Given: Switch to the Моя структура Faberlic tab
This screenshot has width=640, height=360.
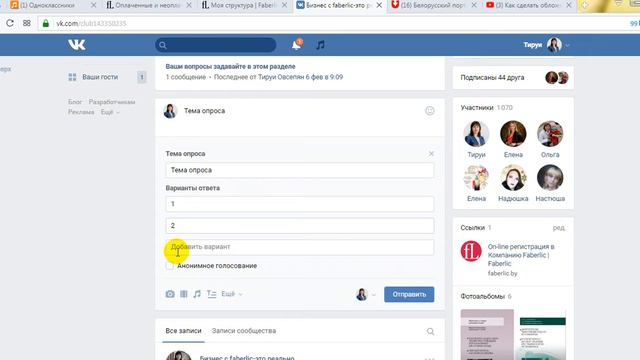Looking at the screenshot, I should (x=243, y=5).
